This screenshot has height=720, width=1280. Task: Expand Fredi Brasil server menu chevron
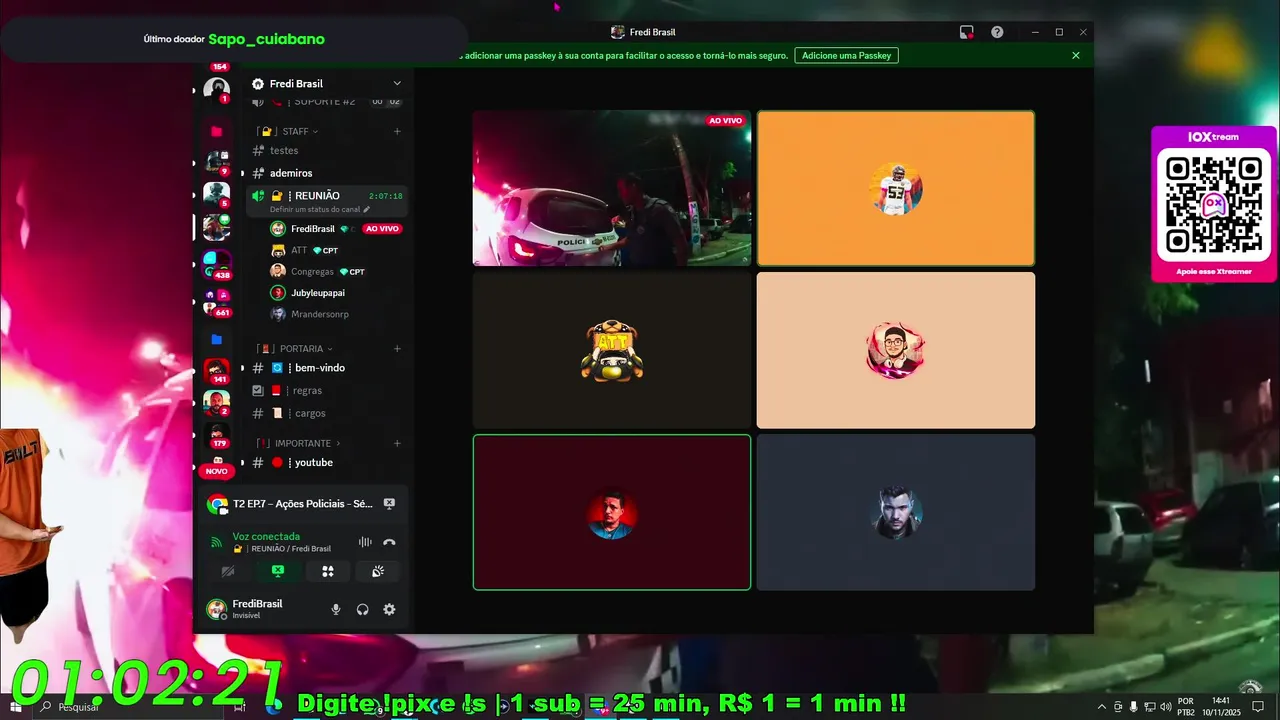(x=397, y=83)
